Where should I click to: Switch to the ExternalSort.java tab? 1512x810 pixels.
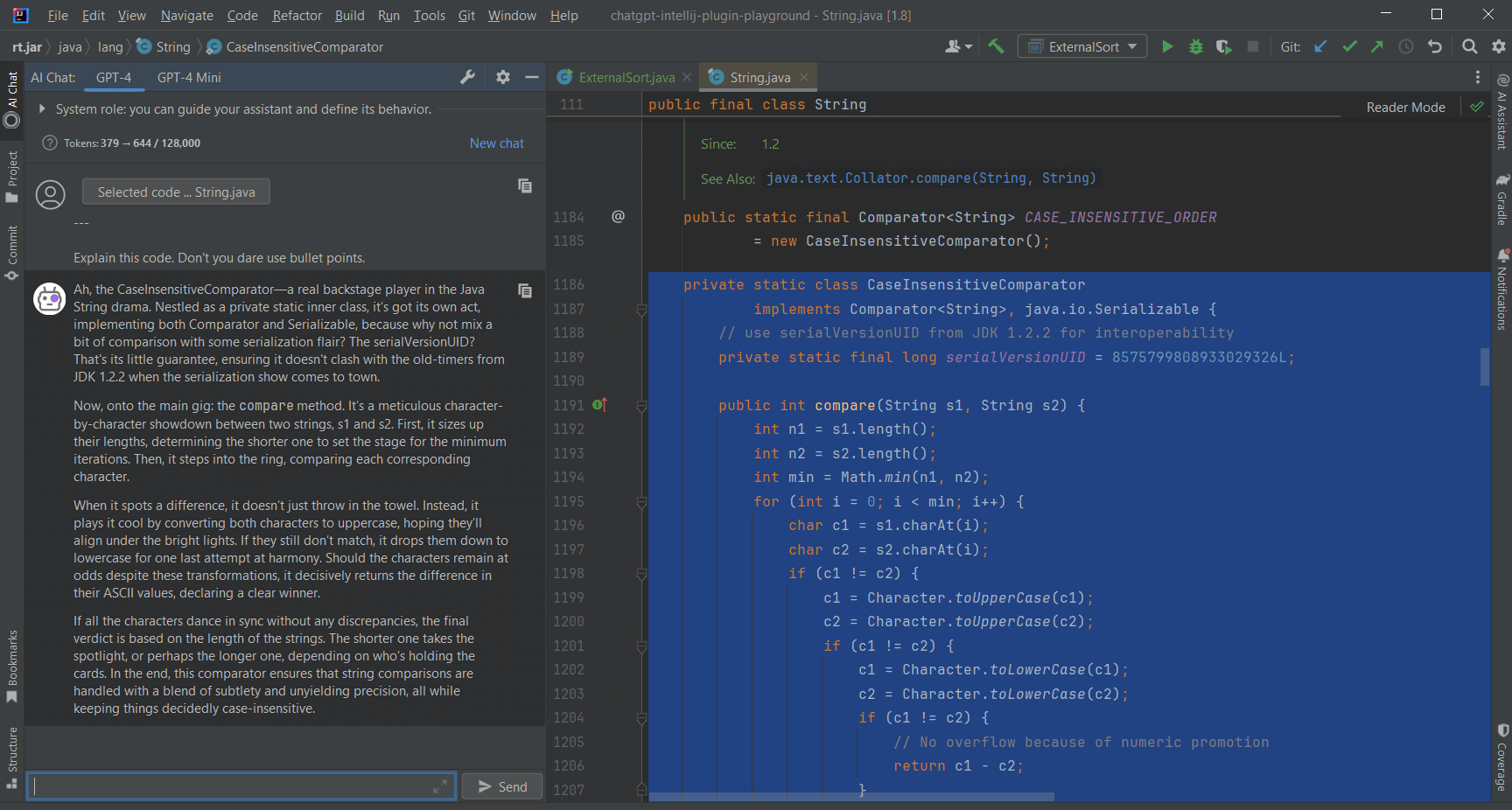point(626,77)
